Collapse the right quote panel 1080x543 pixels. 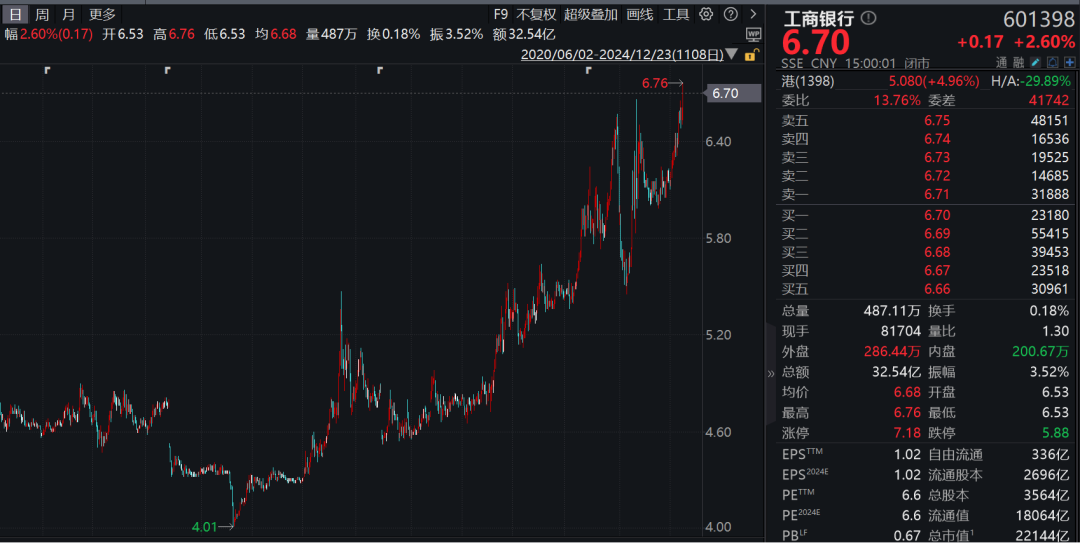pyautogui.click(x=770, y=373)
